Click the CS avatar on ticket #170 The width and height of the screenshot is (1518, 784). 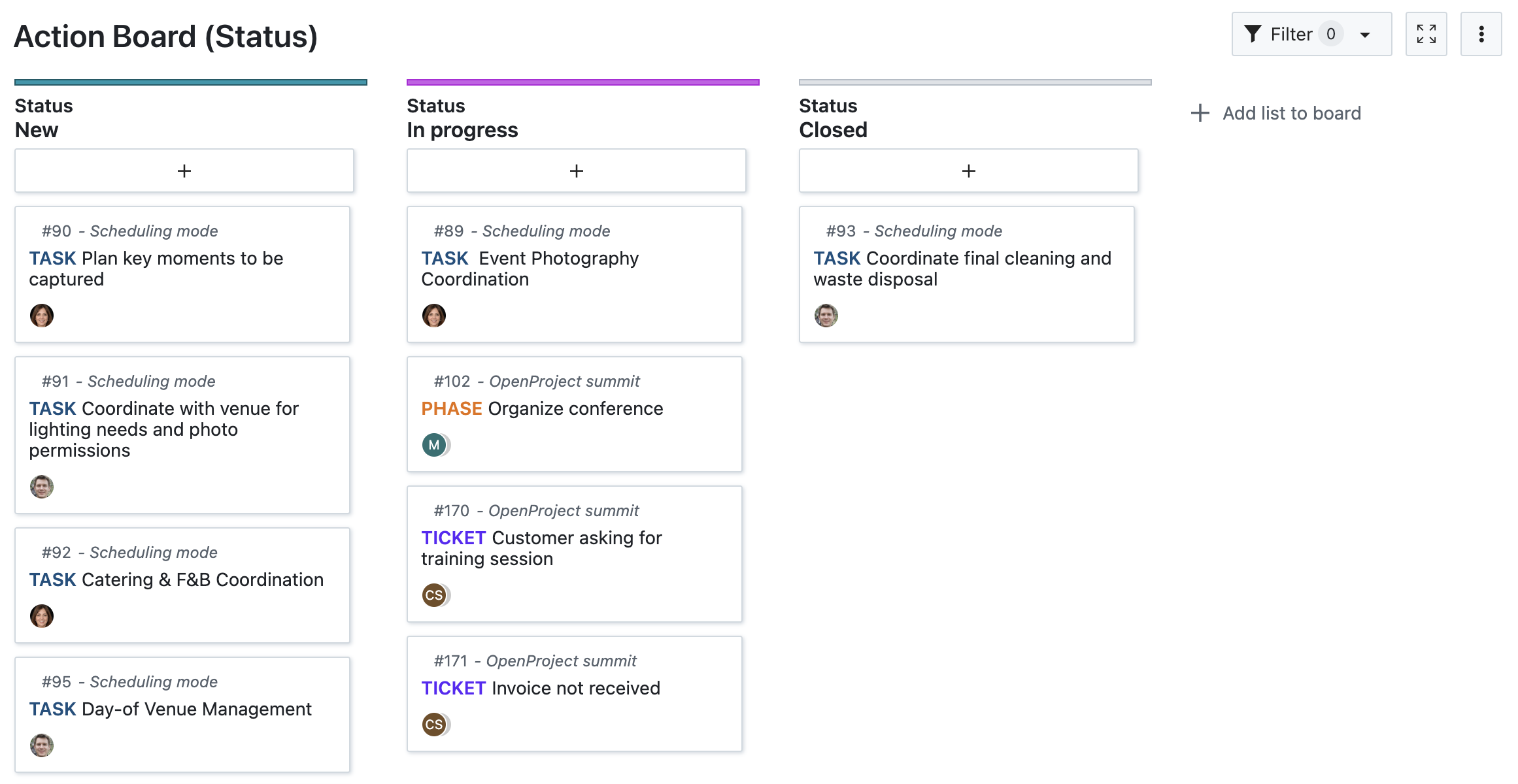[435, 595]
